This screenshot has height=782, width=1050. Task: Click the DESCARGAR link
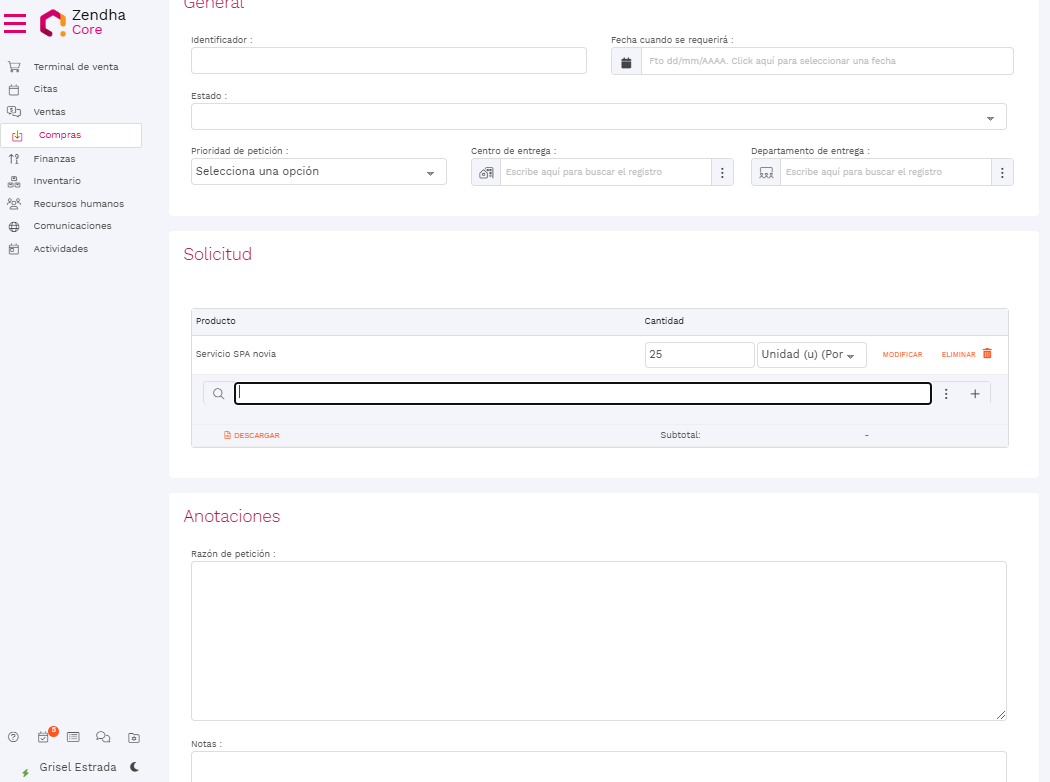click(x=252, y=435)
